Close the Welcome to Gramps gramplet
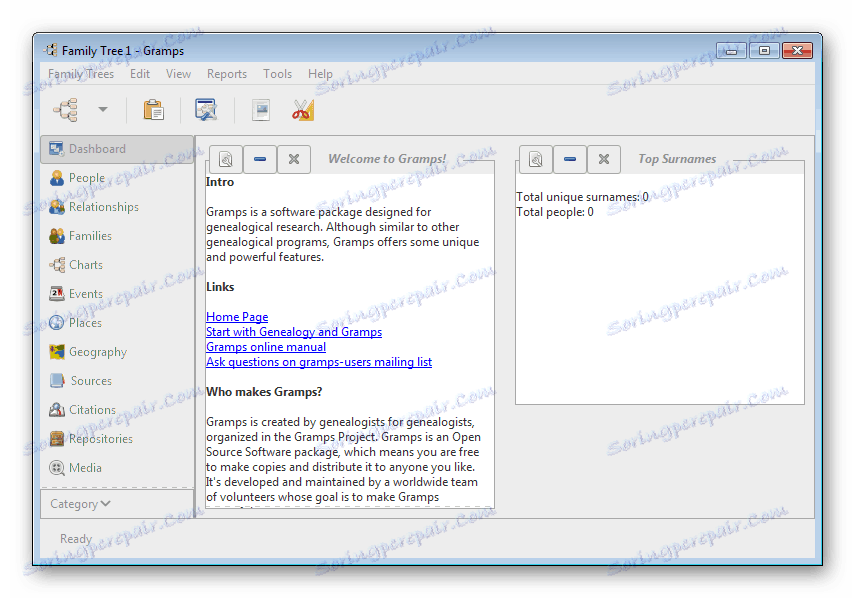855x598 pixels. coord(294,159)
